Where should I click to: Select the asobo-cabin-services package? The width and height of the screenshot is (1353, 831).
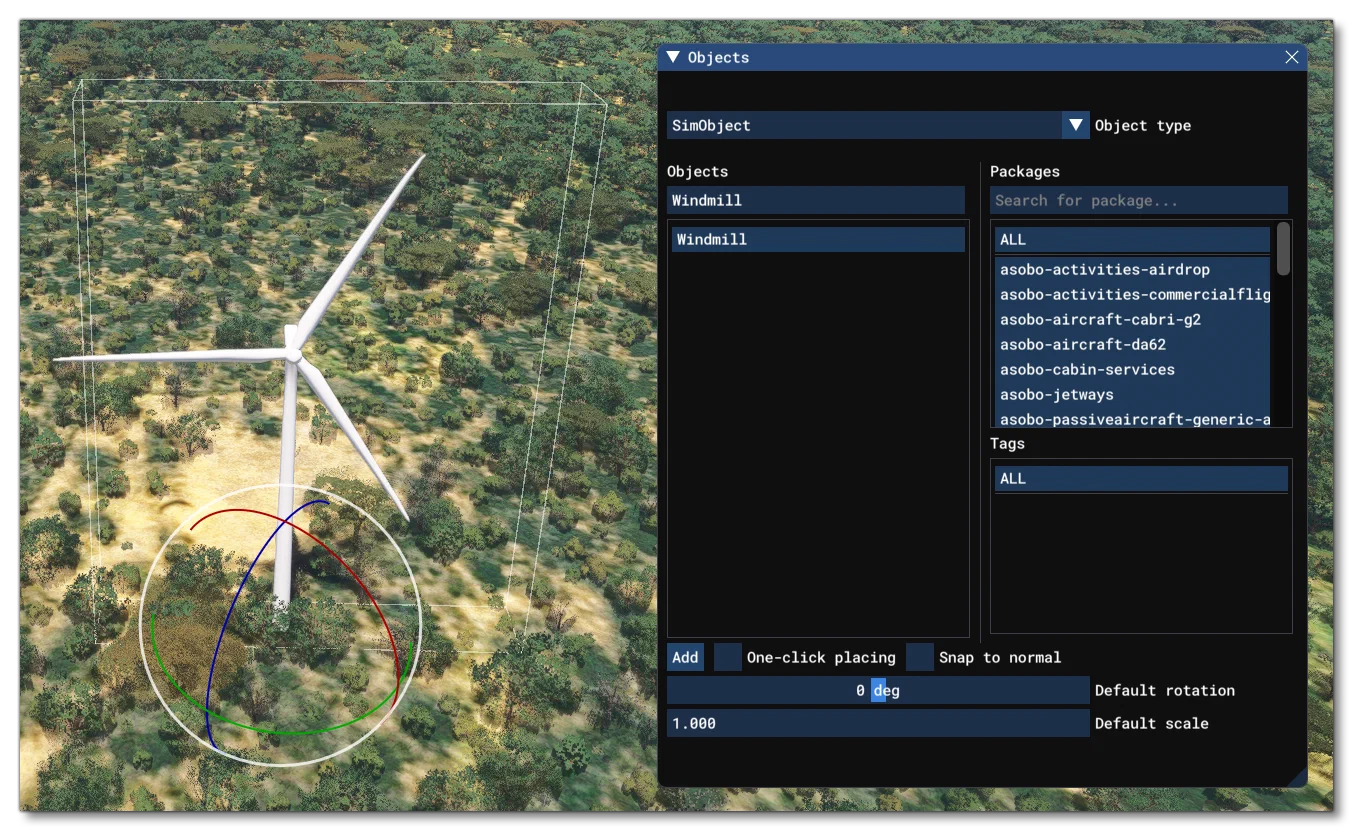pos(1132,370)
